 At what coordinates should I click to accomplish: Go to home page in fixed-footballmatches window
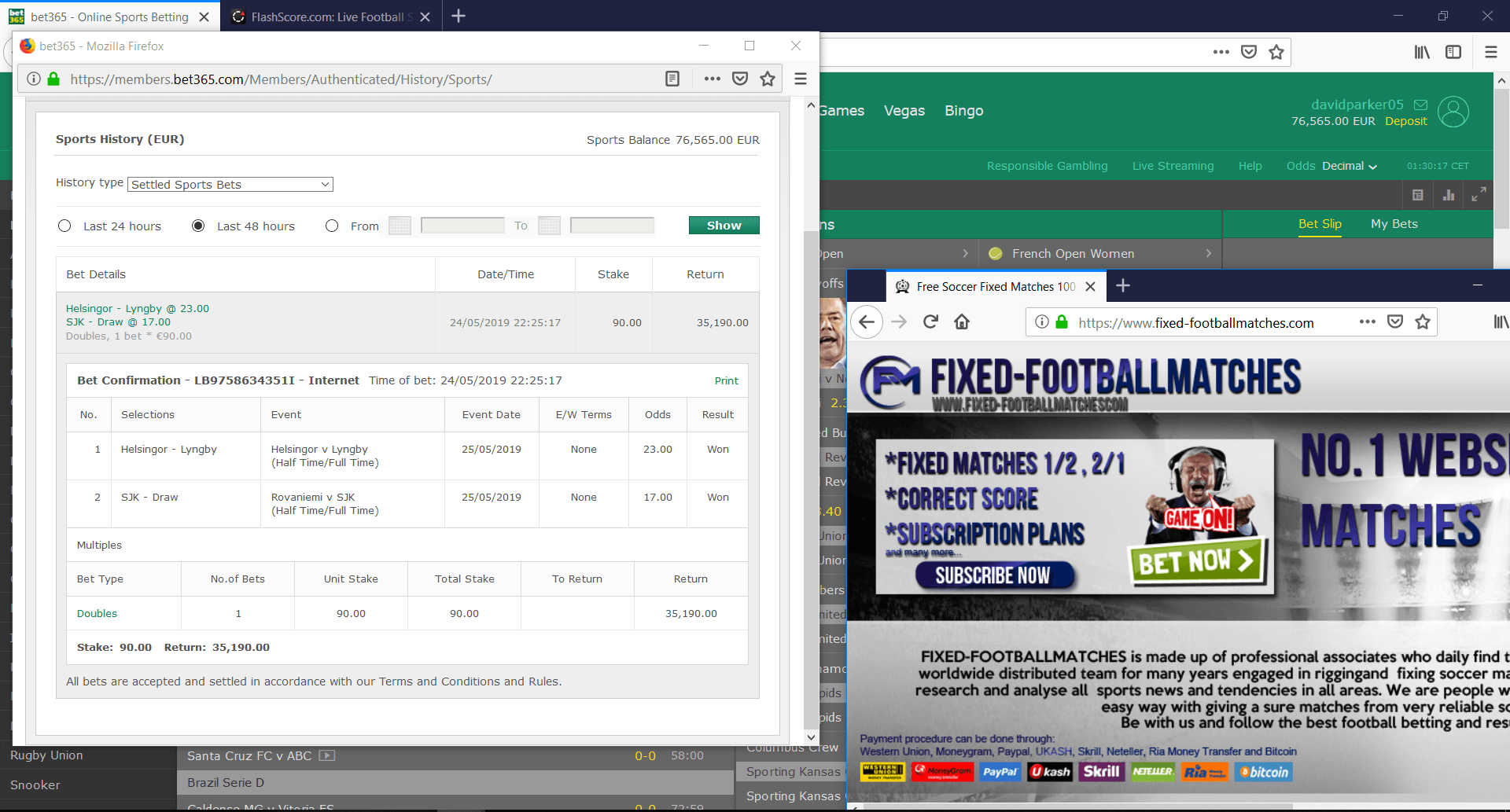[962, 322]
